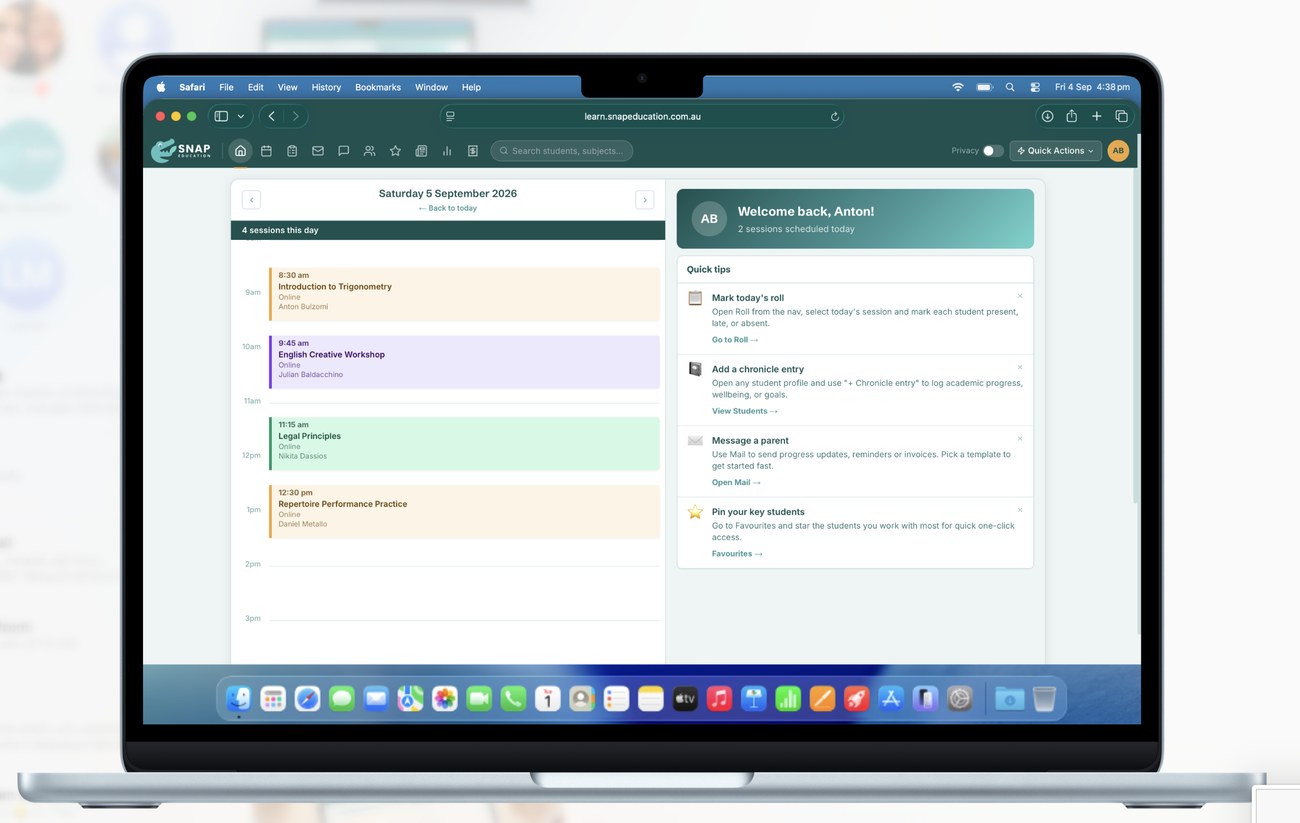The height and width of the screenshot is (823, 1300).
Task: Open a new Safari tab
Action: pyautogui.click(x=1096, y=116)
